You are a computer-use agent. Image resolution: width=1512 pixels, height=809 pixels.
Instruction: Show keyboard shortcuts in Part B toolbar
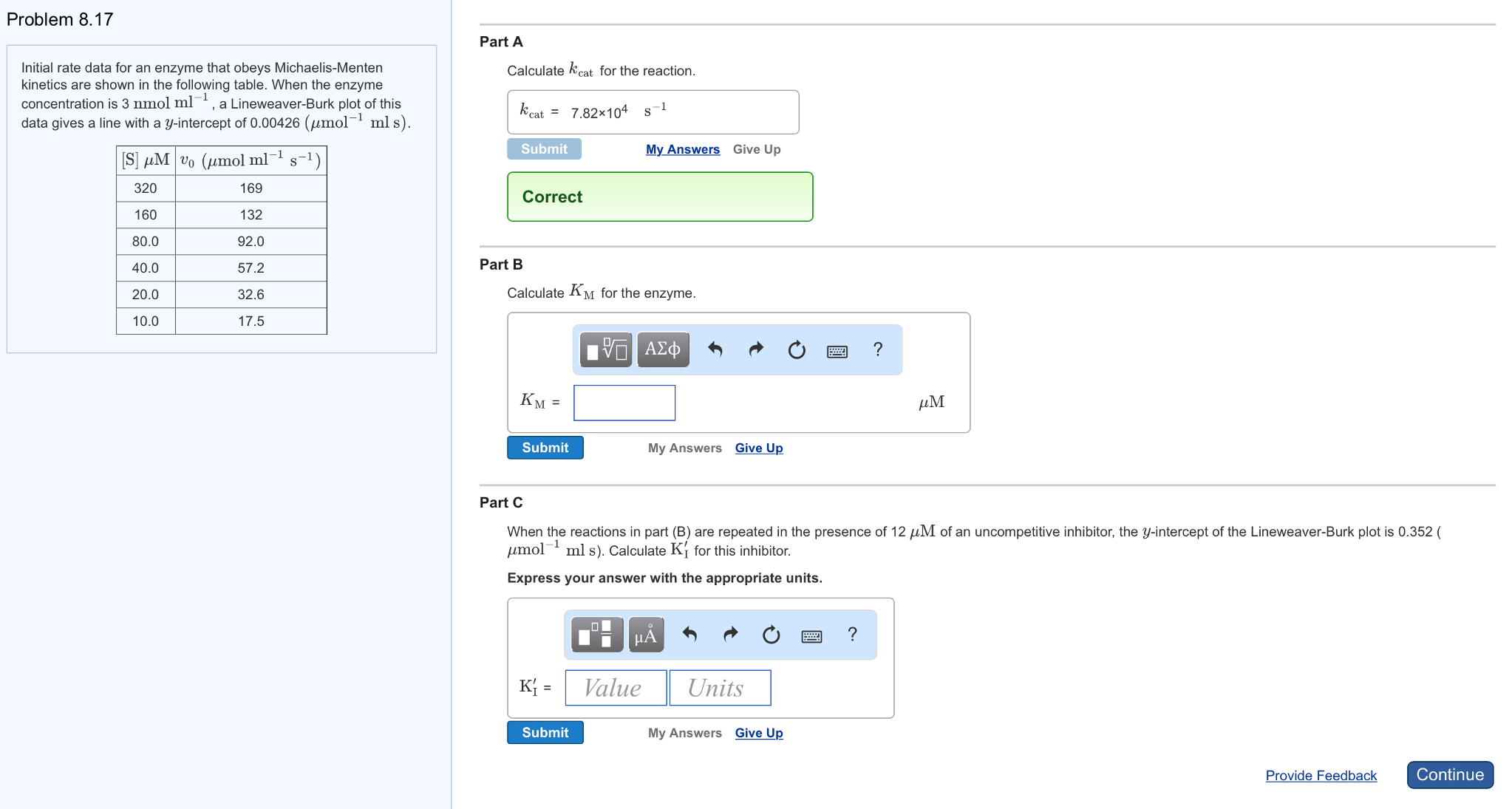click(x=837, y=351)
